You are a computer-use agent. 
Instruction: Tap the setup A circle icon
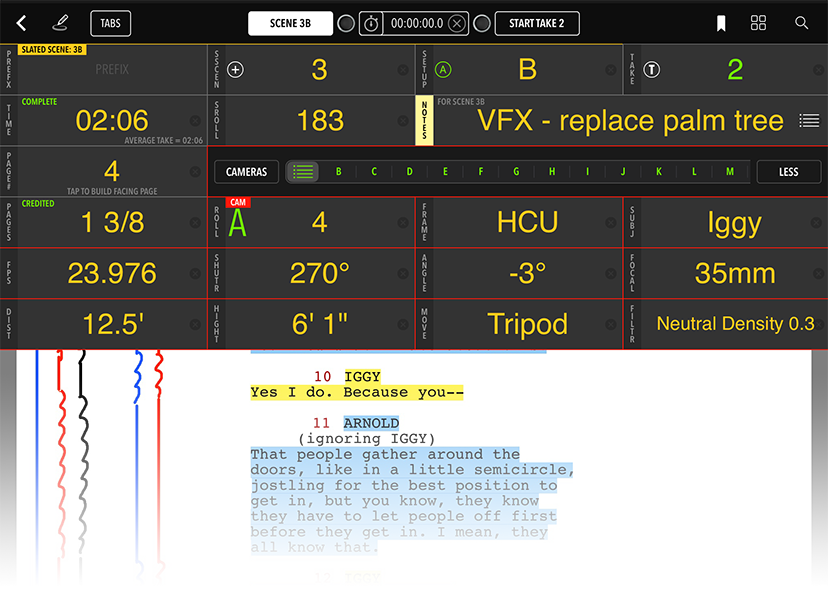443,69
